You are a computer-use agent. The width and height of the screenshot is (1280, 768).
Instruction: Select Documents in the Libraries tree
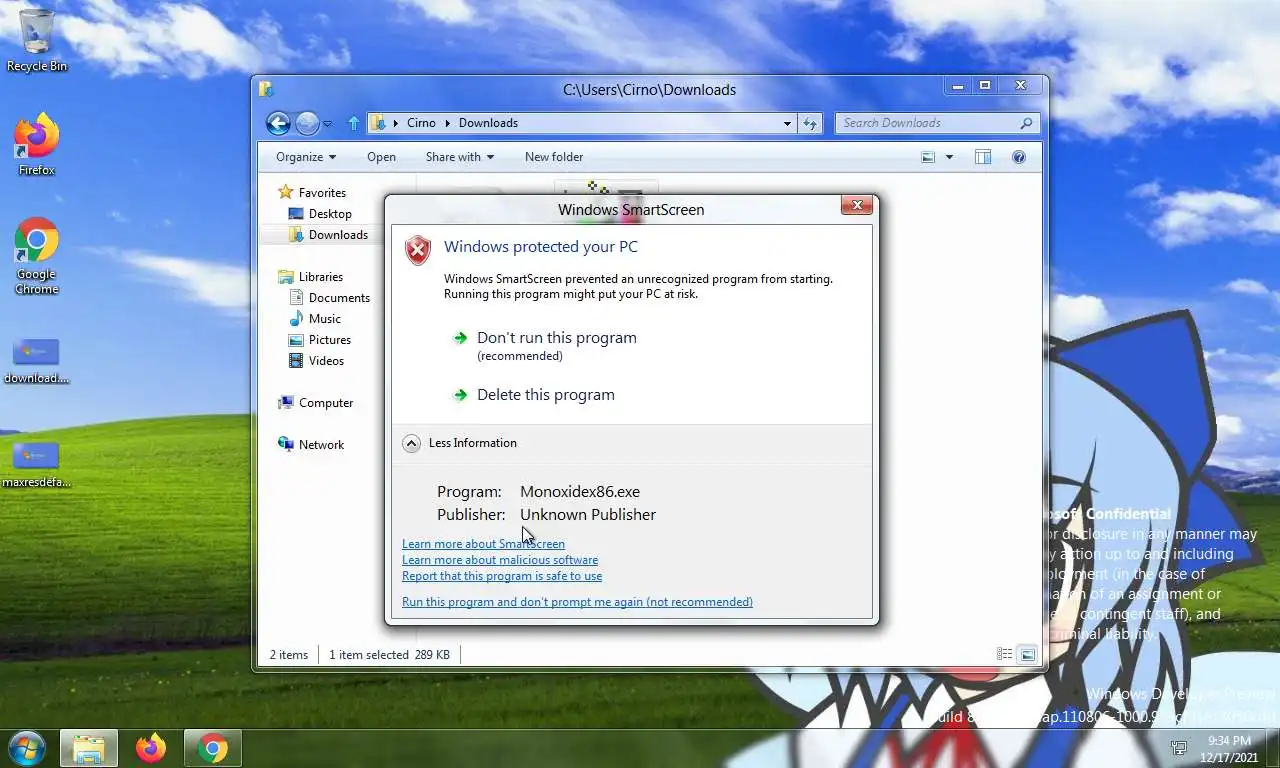coord(330,298)
